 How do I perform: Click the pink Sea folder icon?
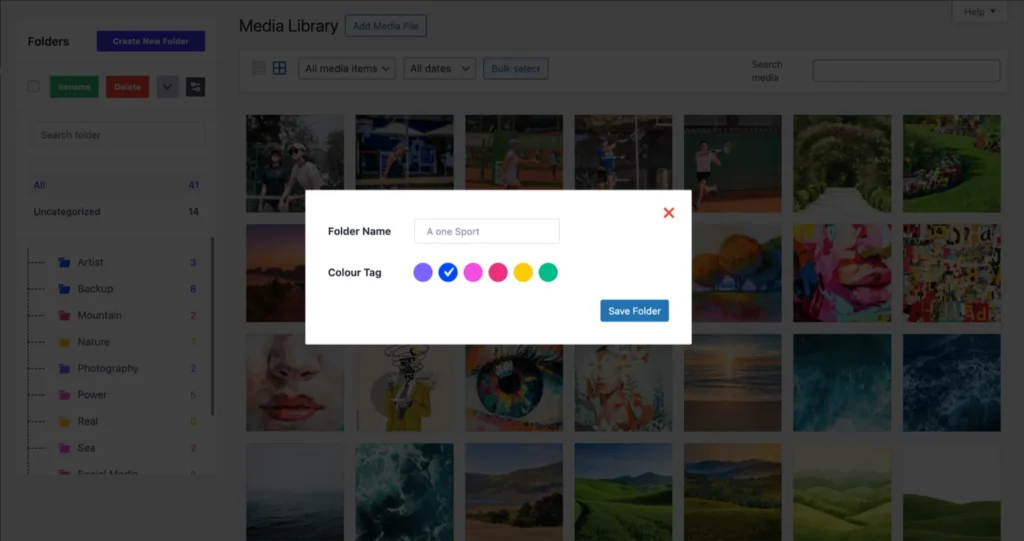point(64,448)
